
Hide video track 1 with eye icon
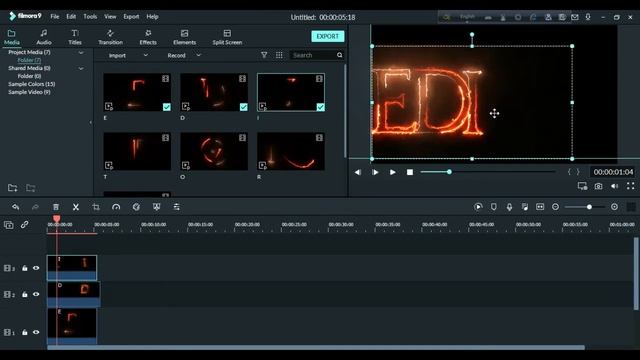click(36, 332)
